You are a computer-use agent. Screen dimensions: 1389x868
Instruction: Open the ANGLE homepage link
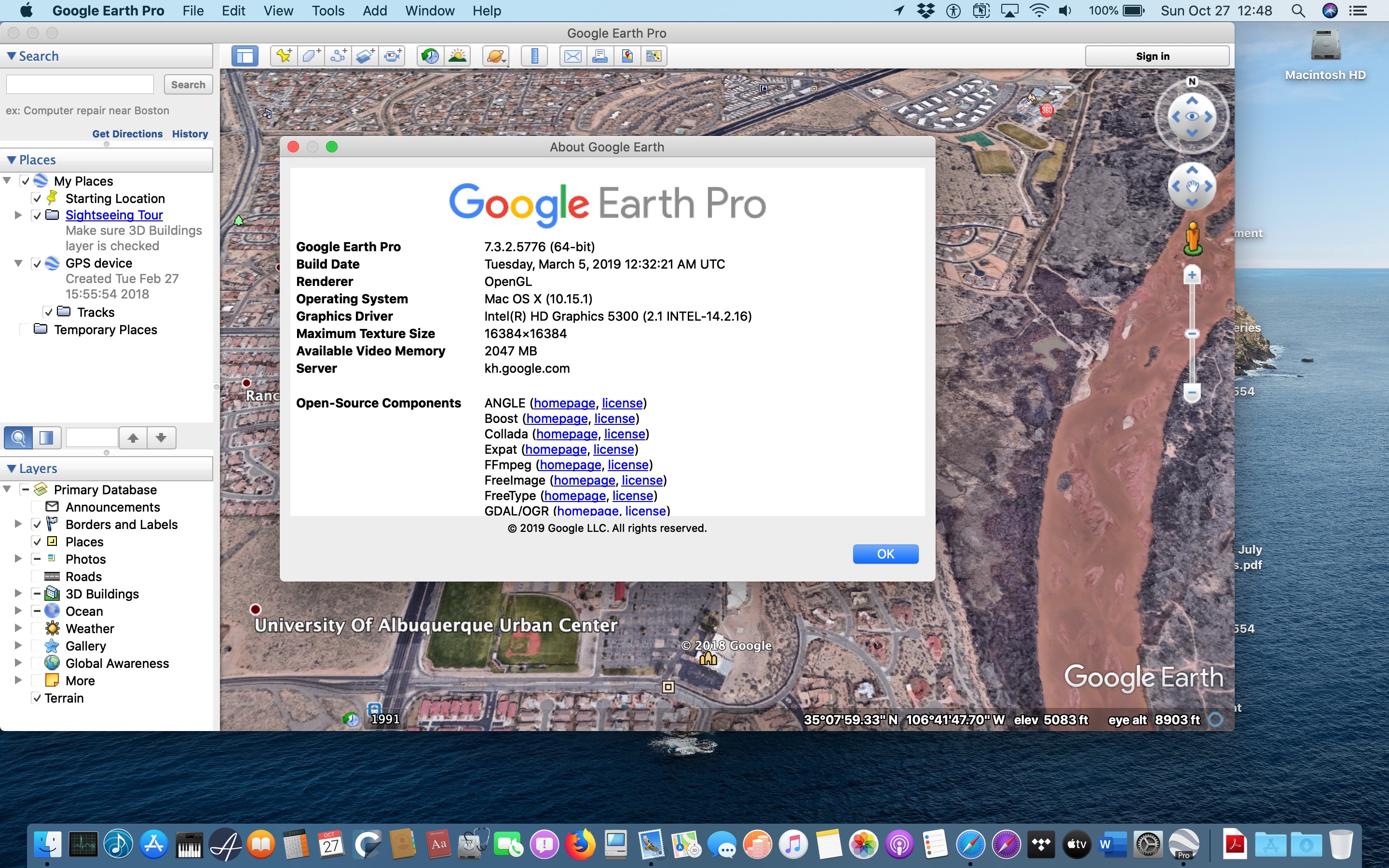[x=564, y=403]
